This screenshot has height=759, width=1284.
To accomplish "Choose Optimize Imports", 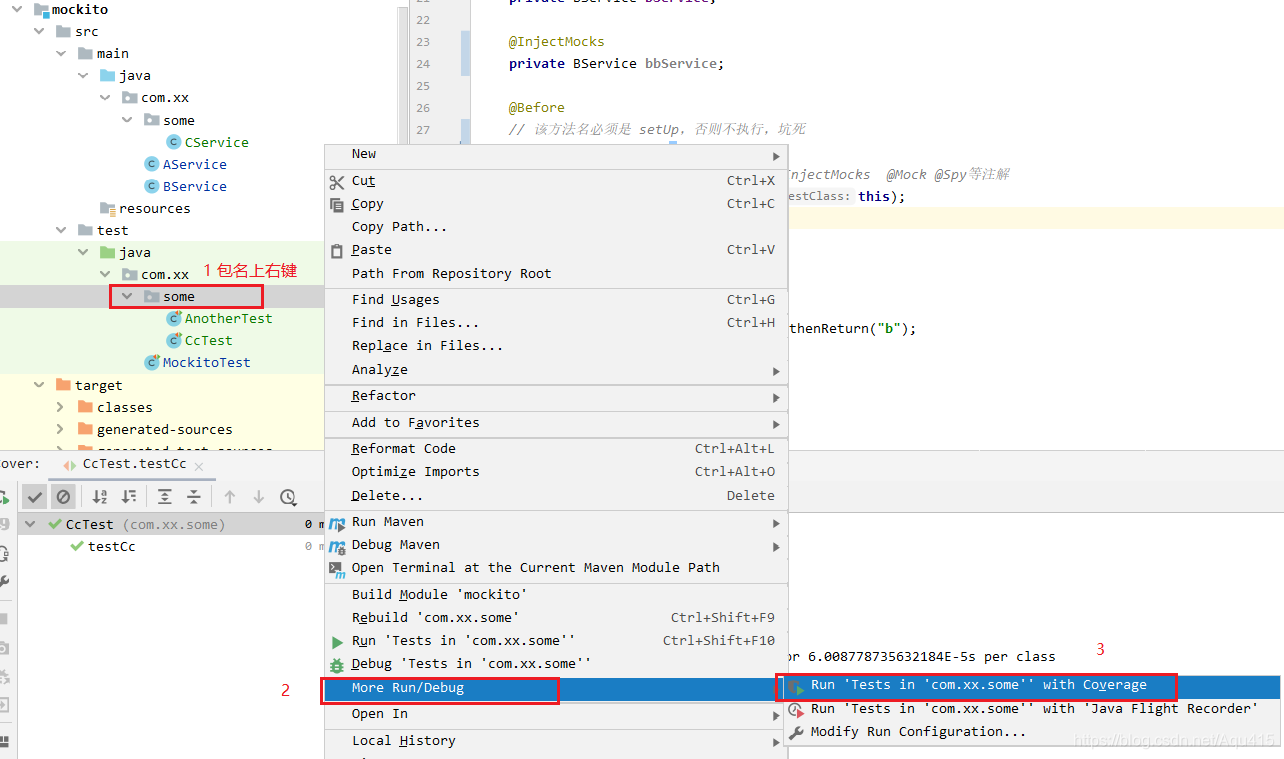I will pyautogui.click(x=557, y=471).
